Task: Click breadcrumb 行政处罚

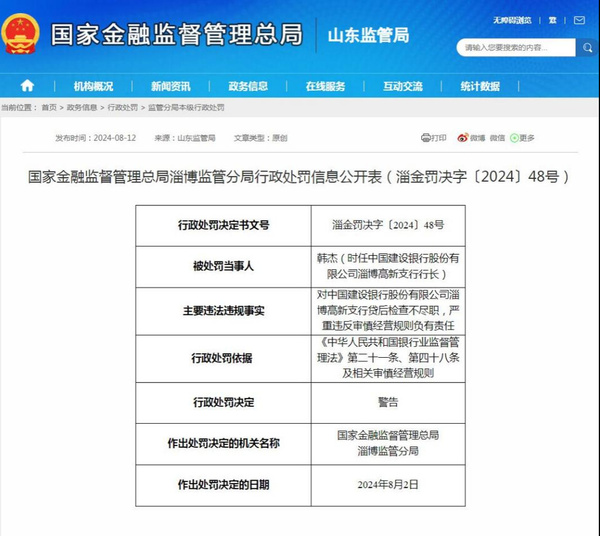Action: (122, 108)
